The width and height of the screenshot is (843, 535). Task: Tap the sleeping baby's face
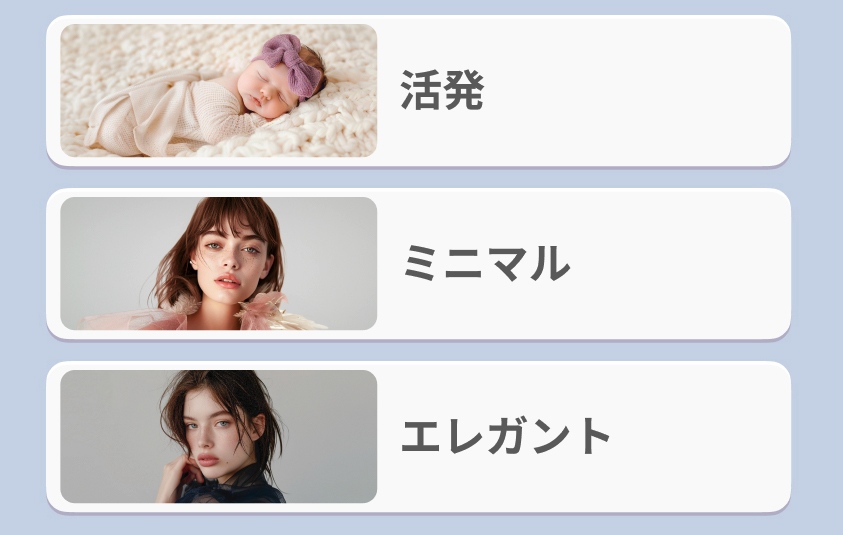click(x=266, y=90)
